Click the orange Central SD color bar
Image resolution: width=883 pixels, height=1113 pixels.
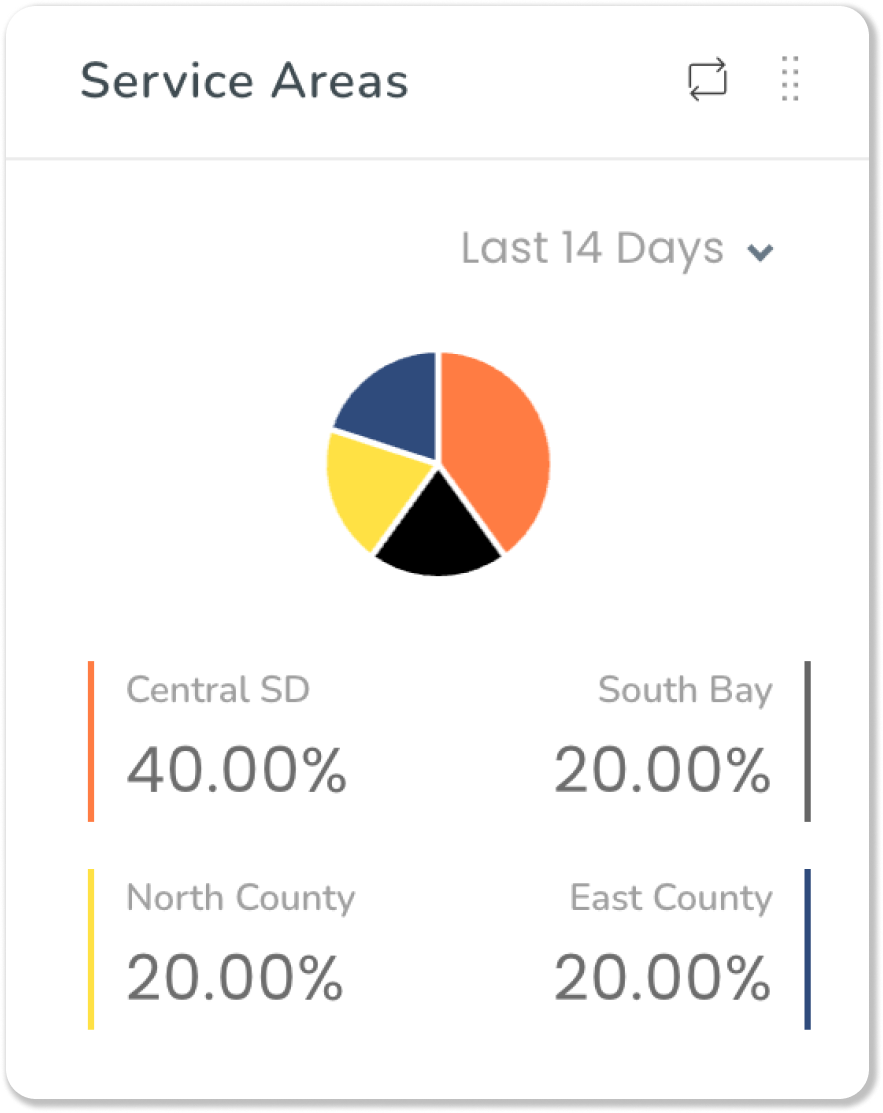(91, 741)
